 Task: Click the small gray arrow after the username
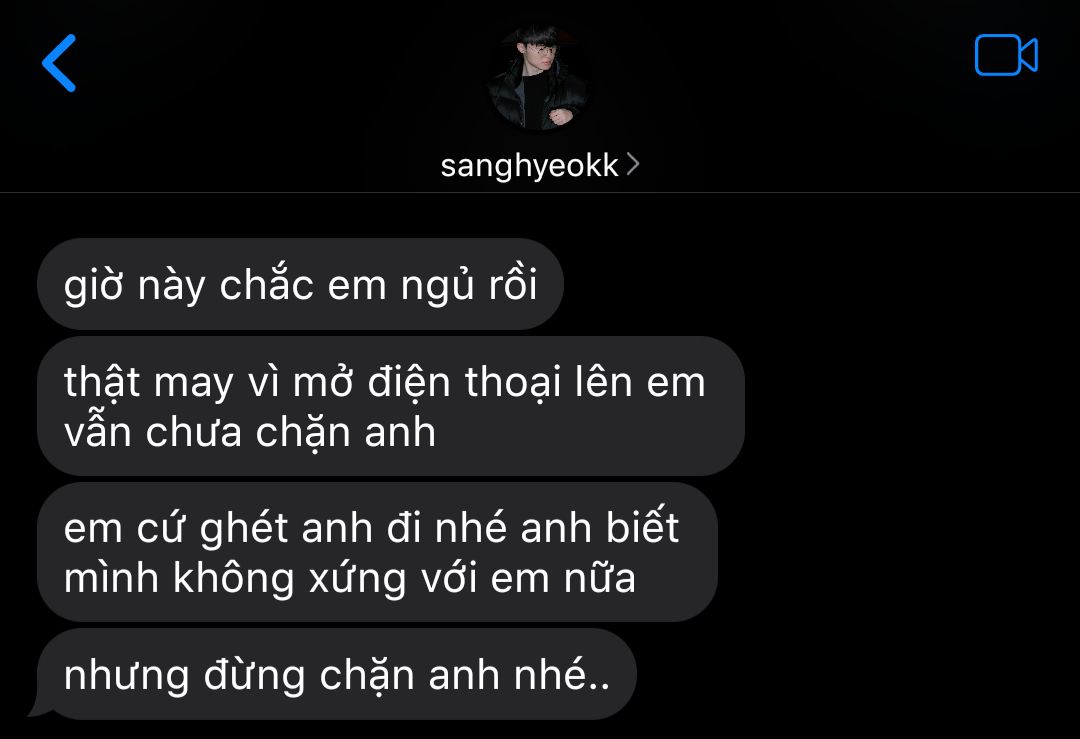(x=632, y=165)
